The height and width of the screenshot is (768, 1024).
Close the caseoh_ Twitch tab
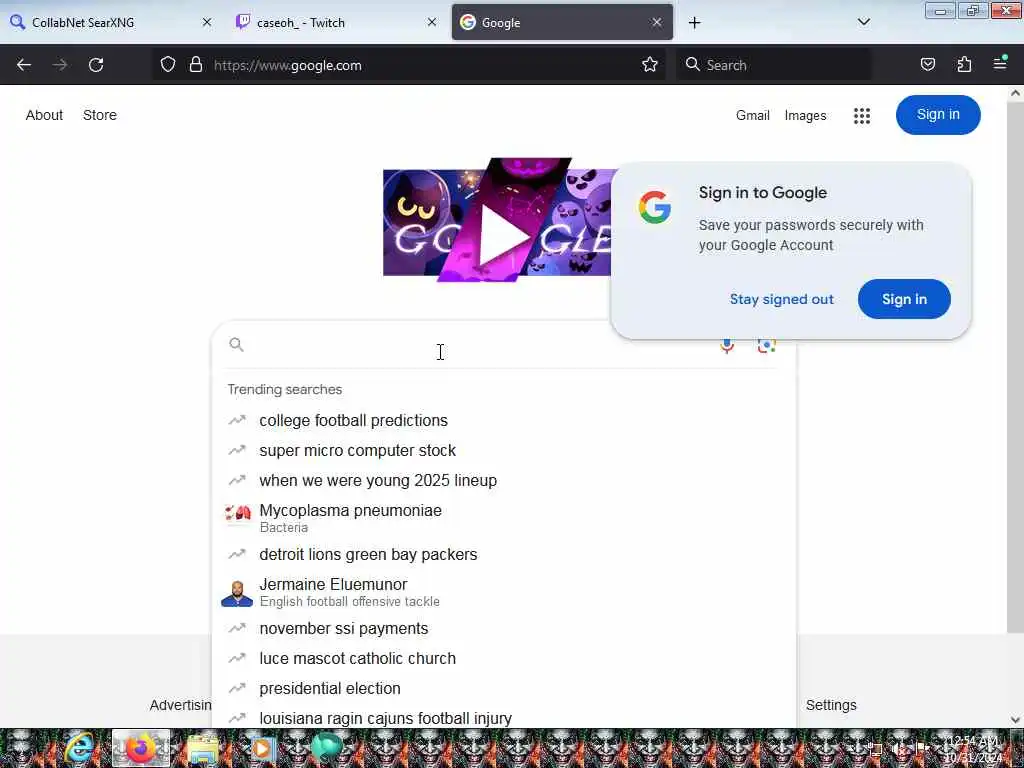pos(432,22)
